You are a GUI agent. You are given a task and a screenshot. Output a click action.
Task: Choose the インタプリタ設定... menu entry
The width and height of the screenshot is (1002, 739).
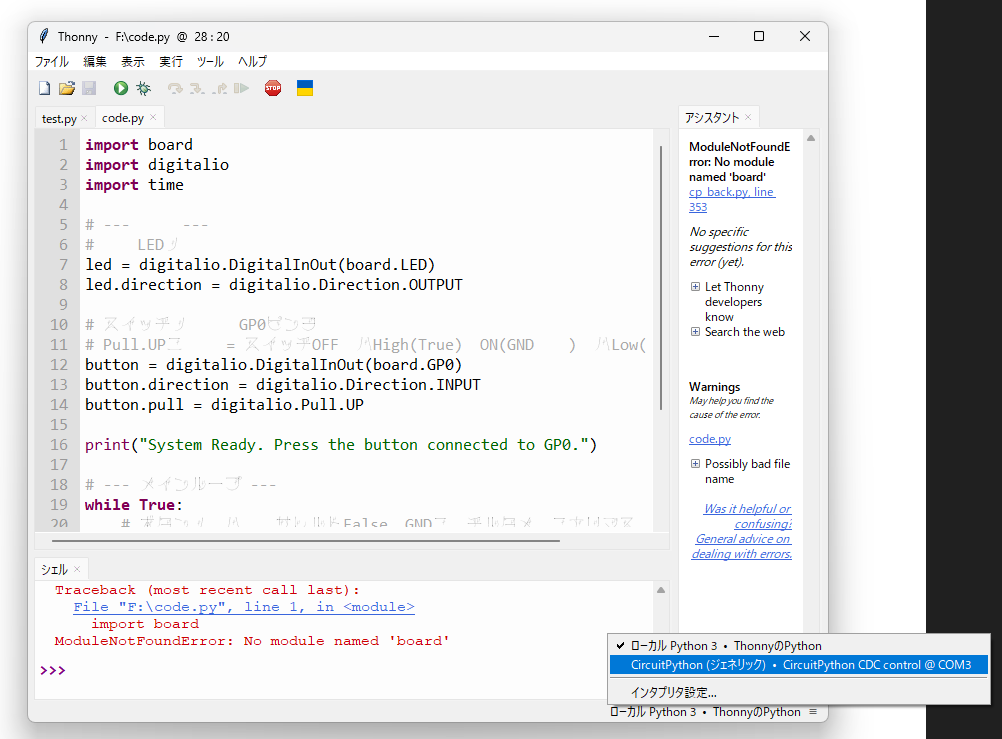click(x=673, y=692)
